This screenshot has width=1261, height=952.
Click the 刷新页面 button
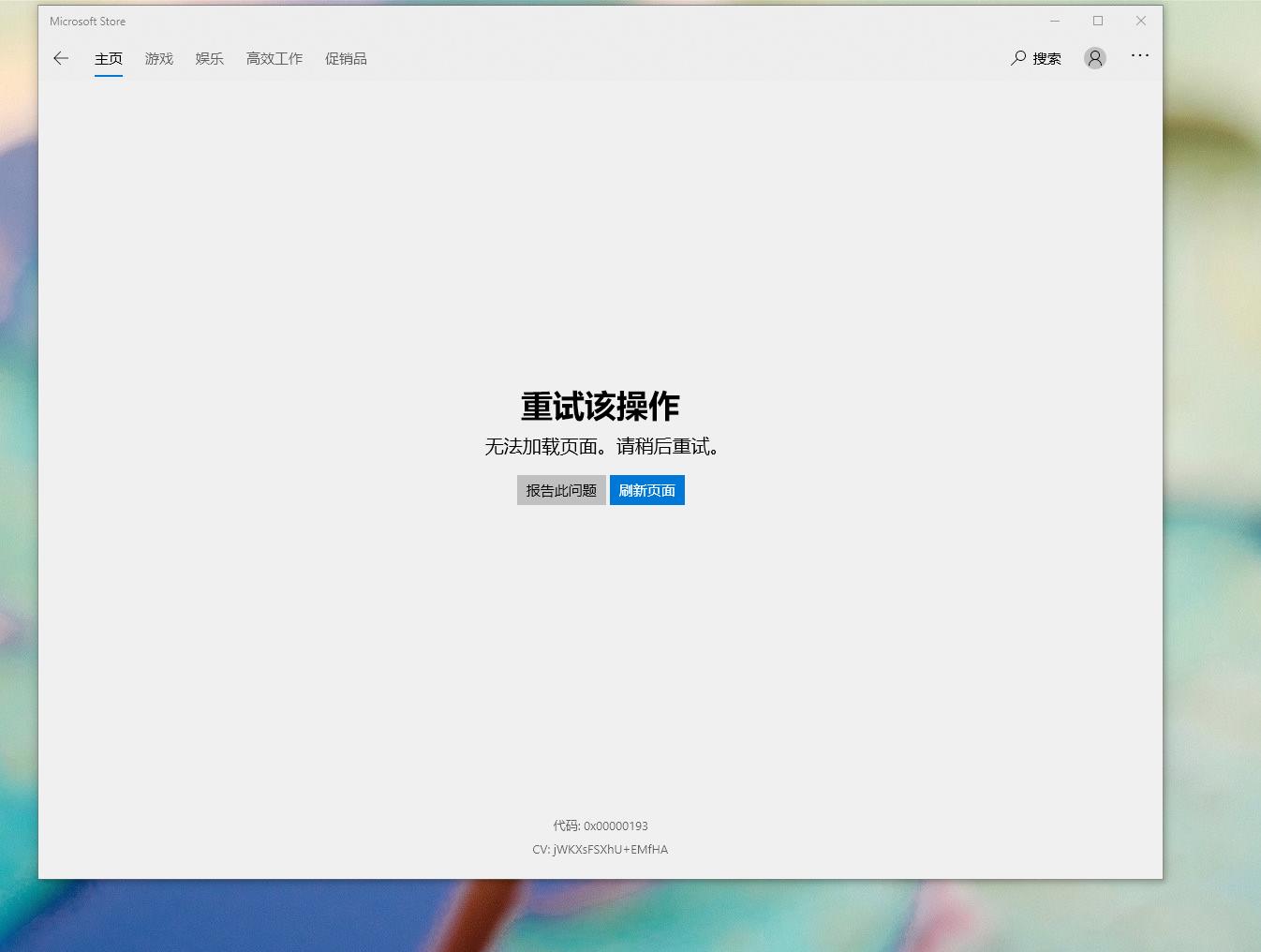(647, 490)
